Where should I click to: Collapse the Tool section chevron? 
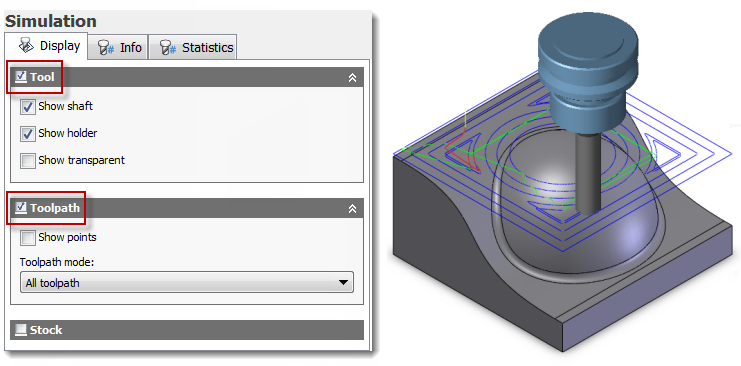(x=352, y=78)
